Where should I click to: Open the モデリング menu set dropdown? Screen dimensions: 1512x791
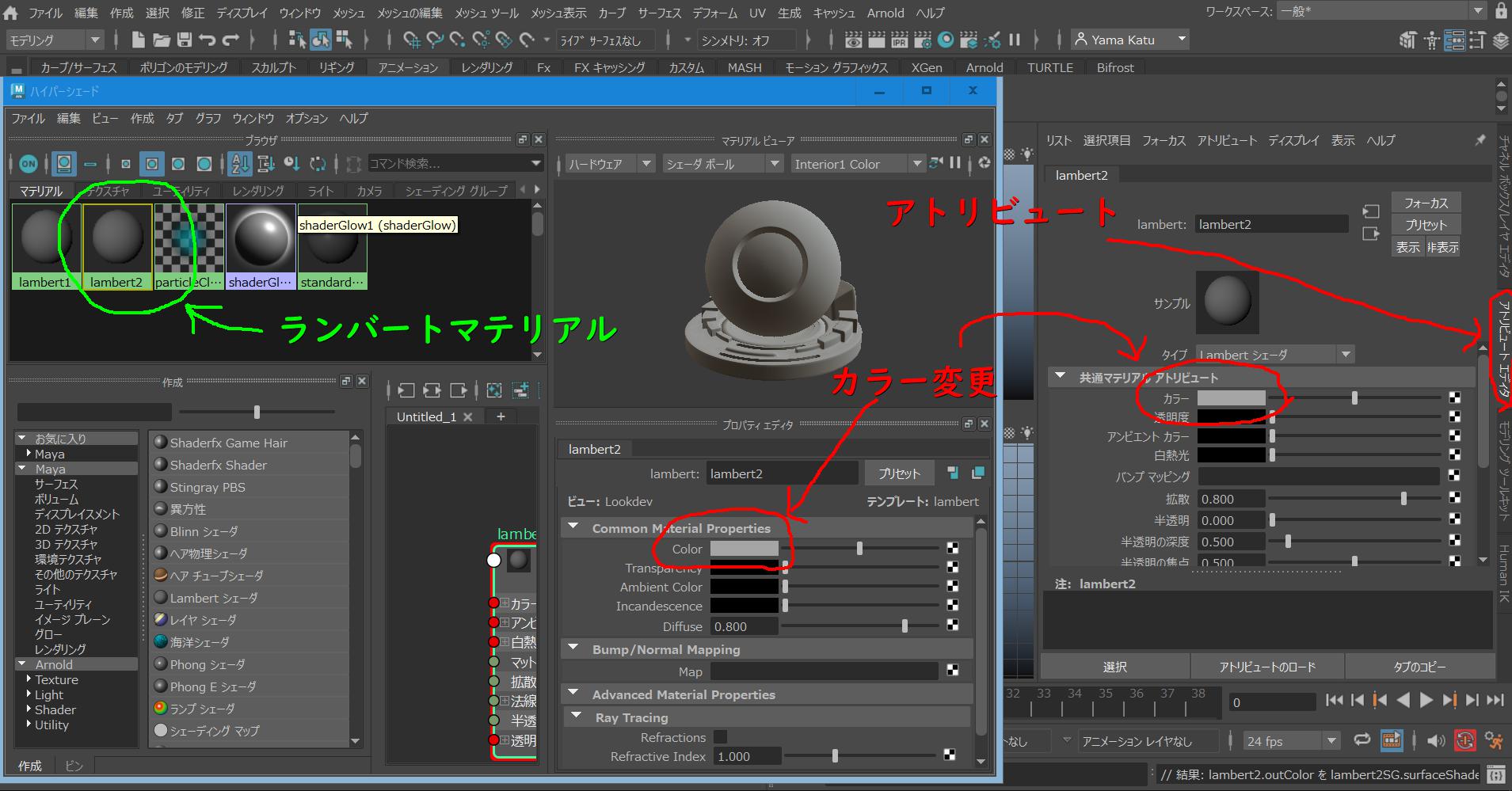(x=55, y=40)
